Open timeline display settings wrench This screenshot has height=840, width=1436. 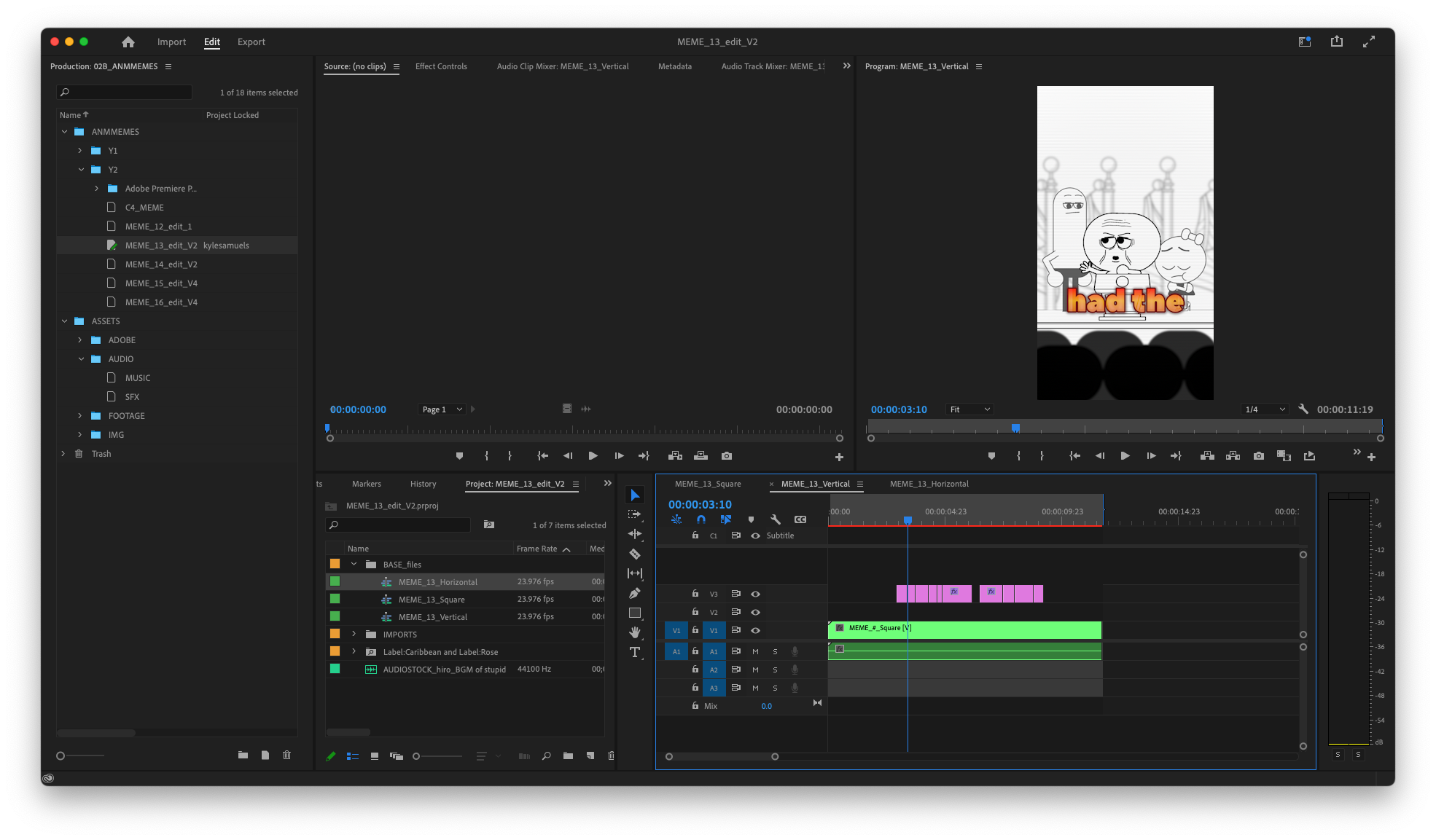tap(776, 519)
